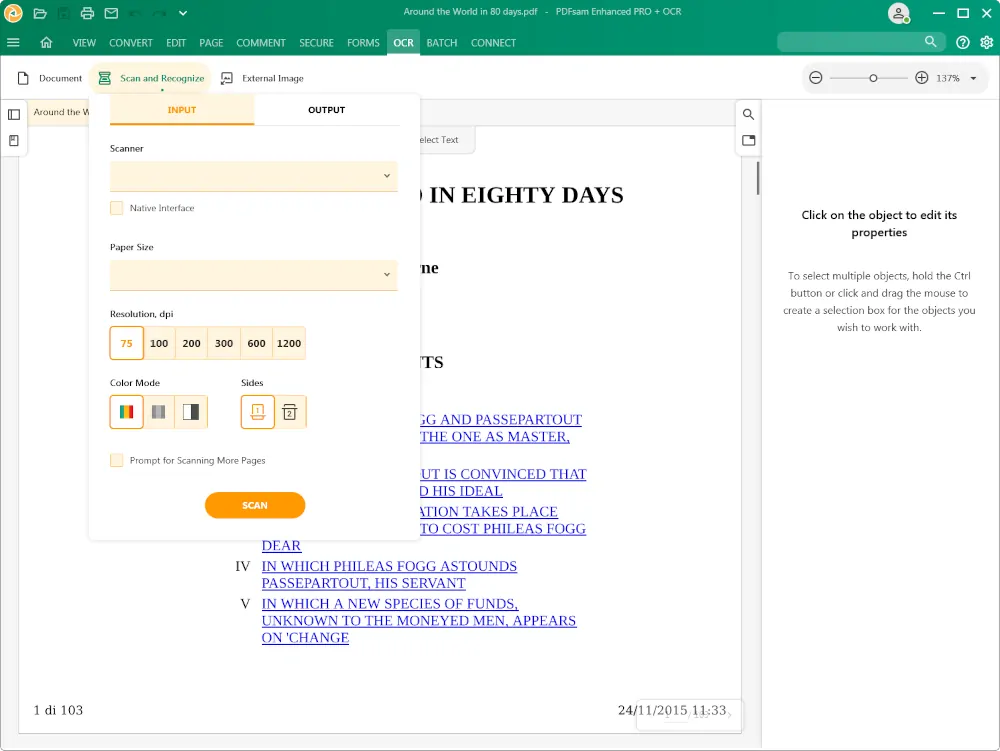Choose grayscale color mode icon

pos(159,412)
